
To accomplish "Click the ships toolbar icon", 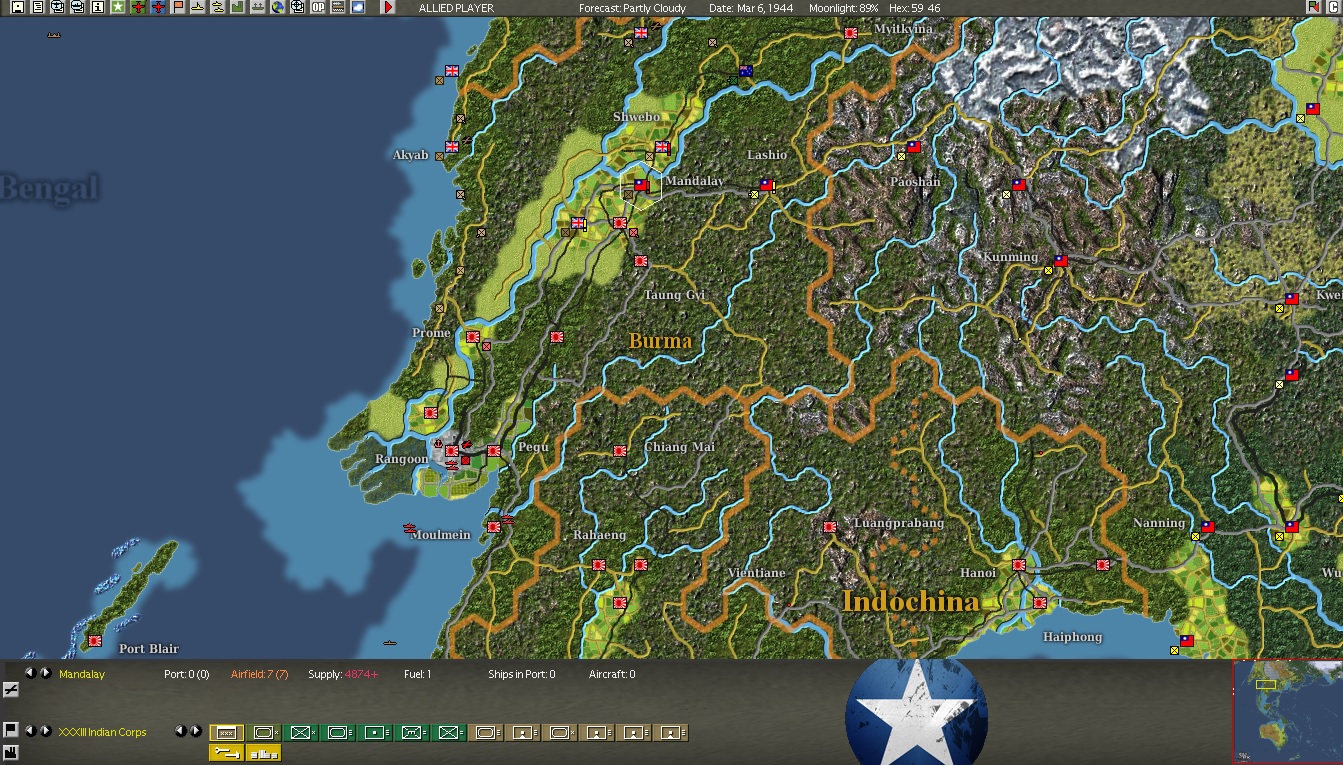I will [x=257, y=7].
